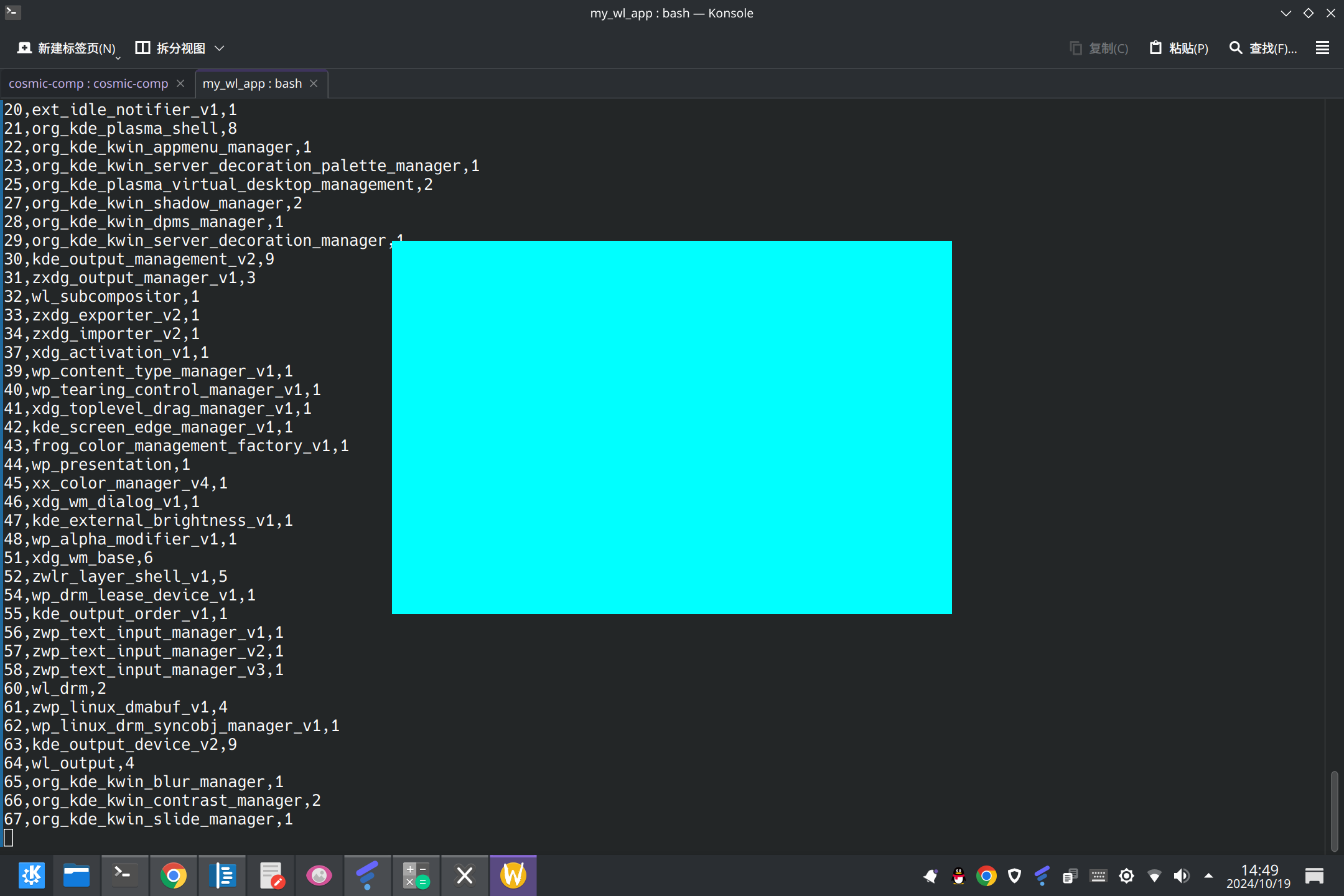
Task: Close the my_wl_app bash tab
Action: (314, 83)
